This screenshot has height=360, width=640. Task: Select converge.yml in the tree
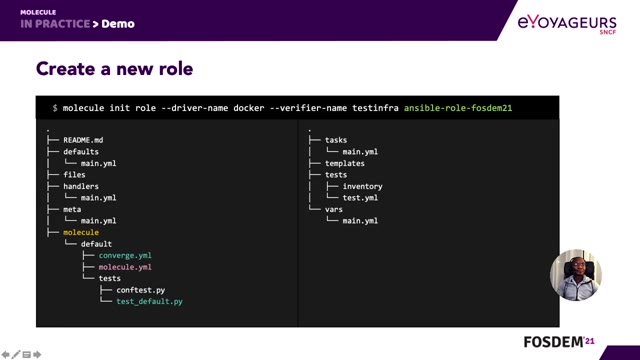tap(125, 256)
